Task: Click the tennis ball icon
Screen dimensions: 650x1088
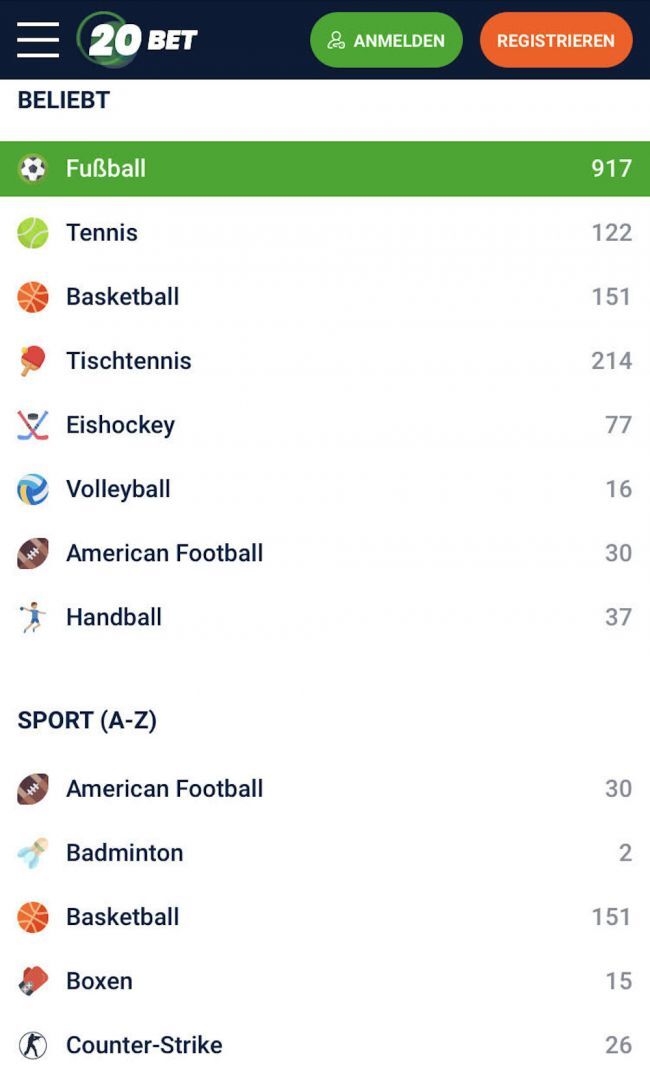Action: tap(33, 233)
